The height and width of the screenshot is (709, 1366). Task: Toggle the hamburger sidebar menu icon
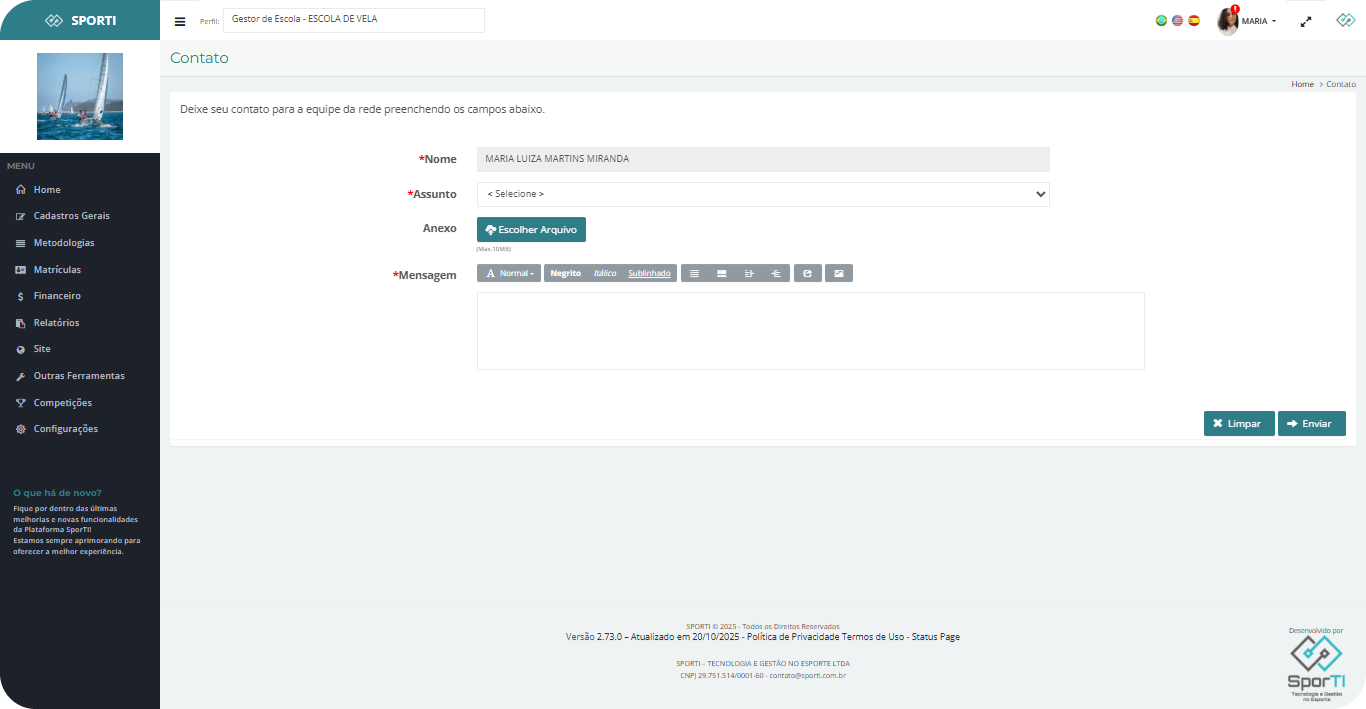point(180,21)
